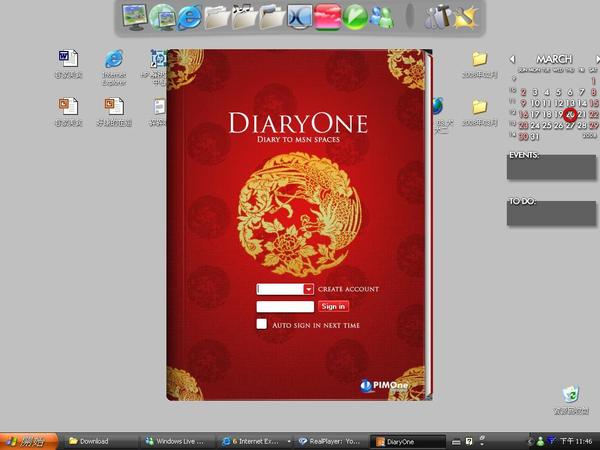Screen dimensions: 600x450
Task: Open the hammer and wrench tools dock icon
Action: (438, 17)
